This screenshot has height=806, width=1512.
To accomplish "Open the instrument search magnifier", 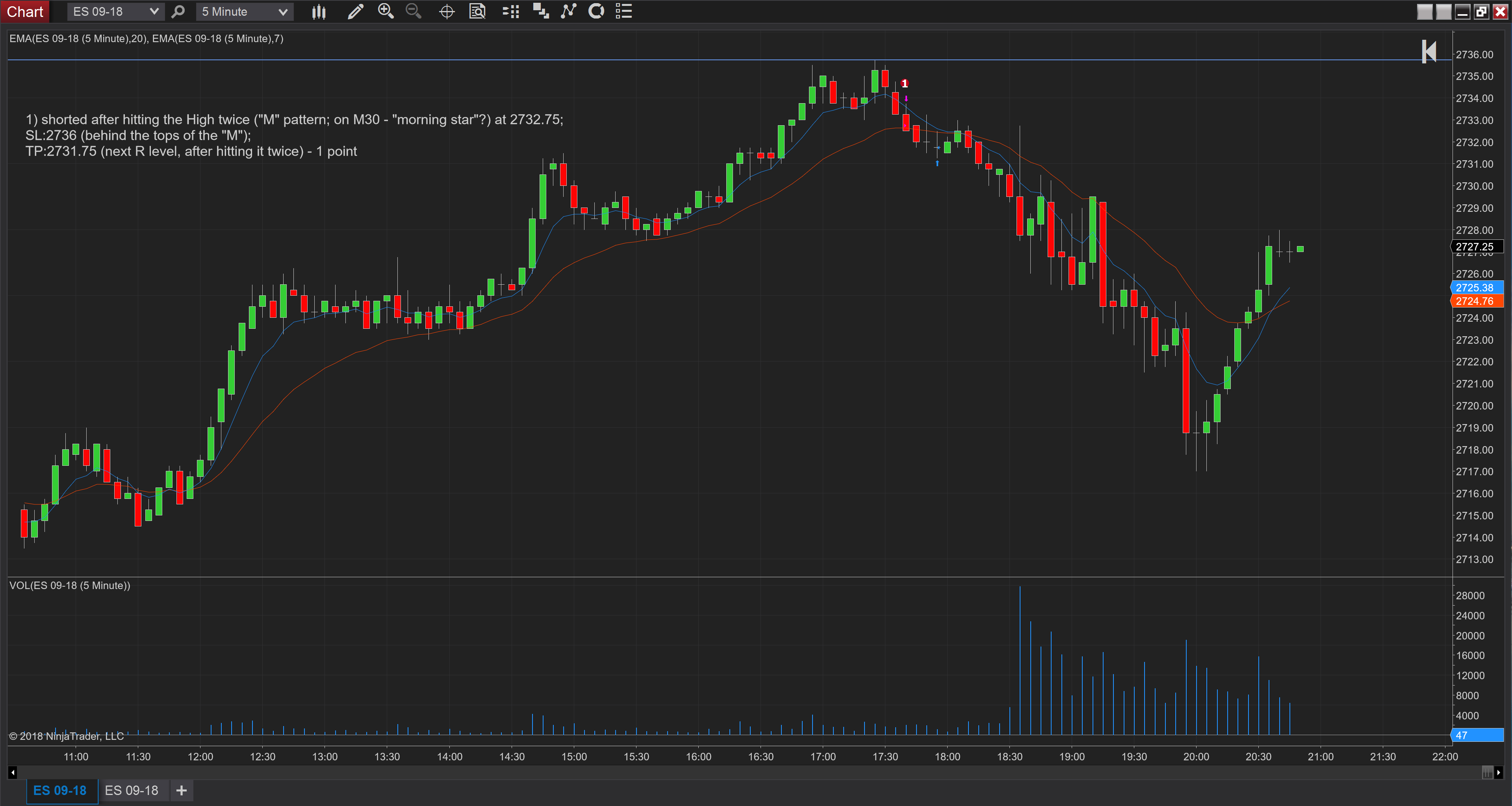I will click(178, 12).
